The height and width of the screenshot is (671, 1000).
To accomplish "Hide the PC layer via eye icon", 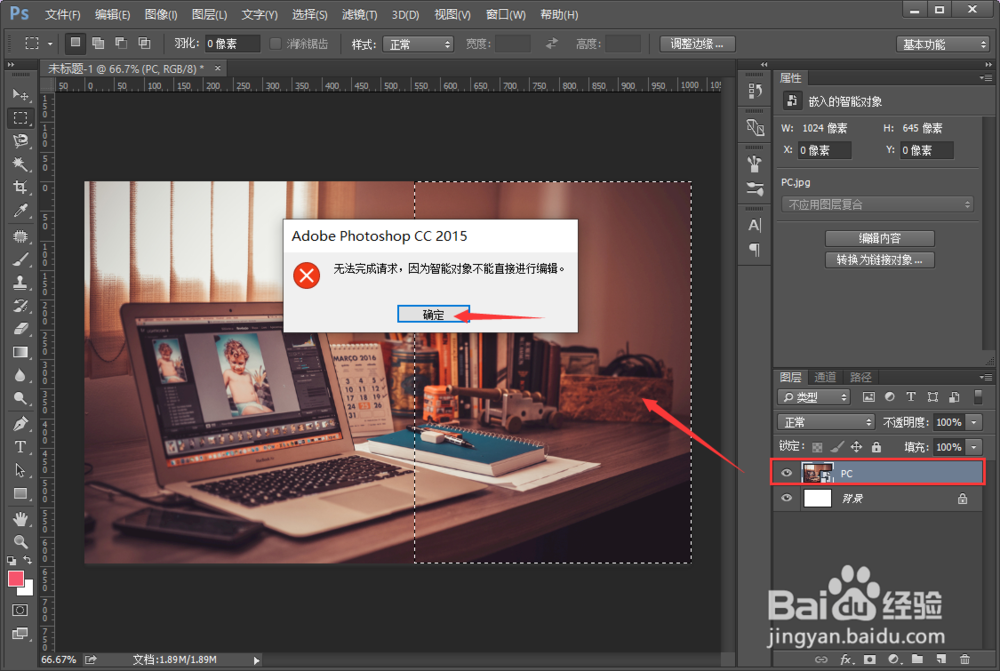I will coord(786,473).
